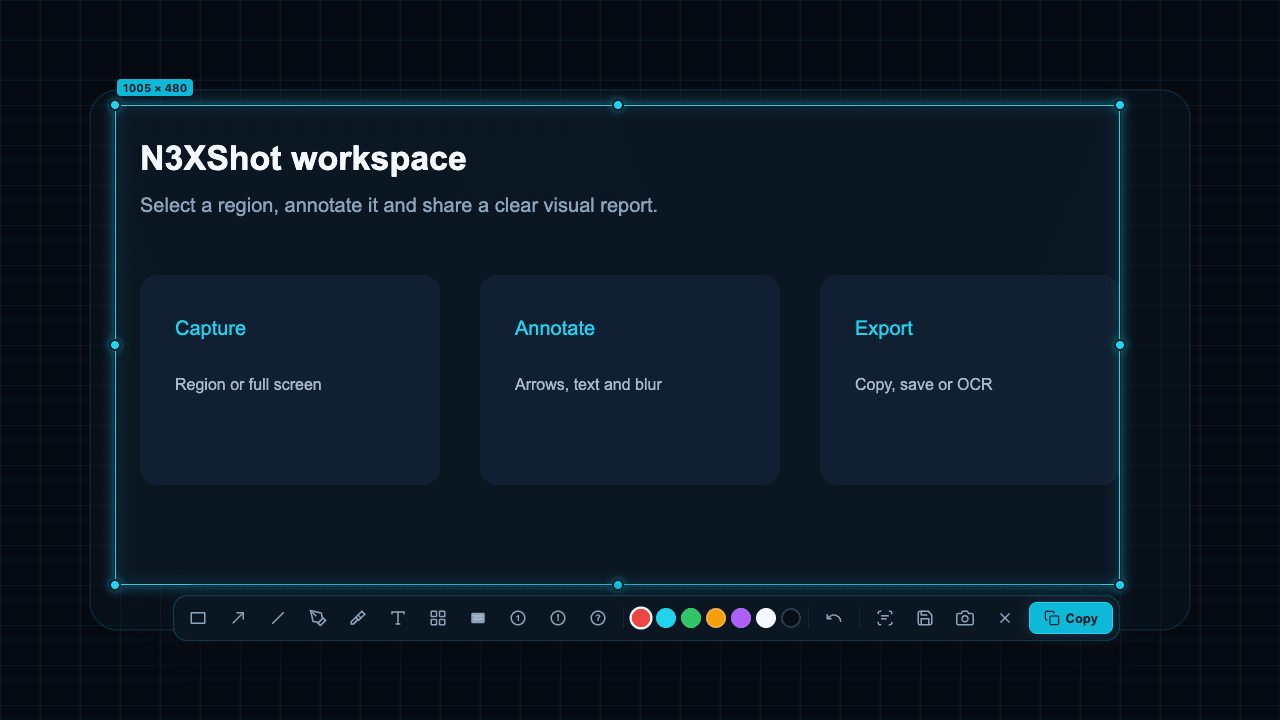Image resolution: width=1280 pixels, height=720 pixels.
Task: Select the blur fill tool
Action: (478, 618)
